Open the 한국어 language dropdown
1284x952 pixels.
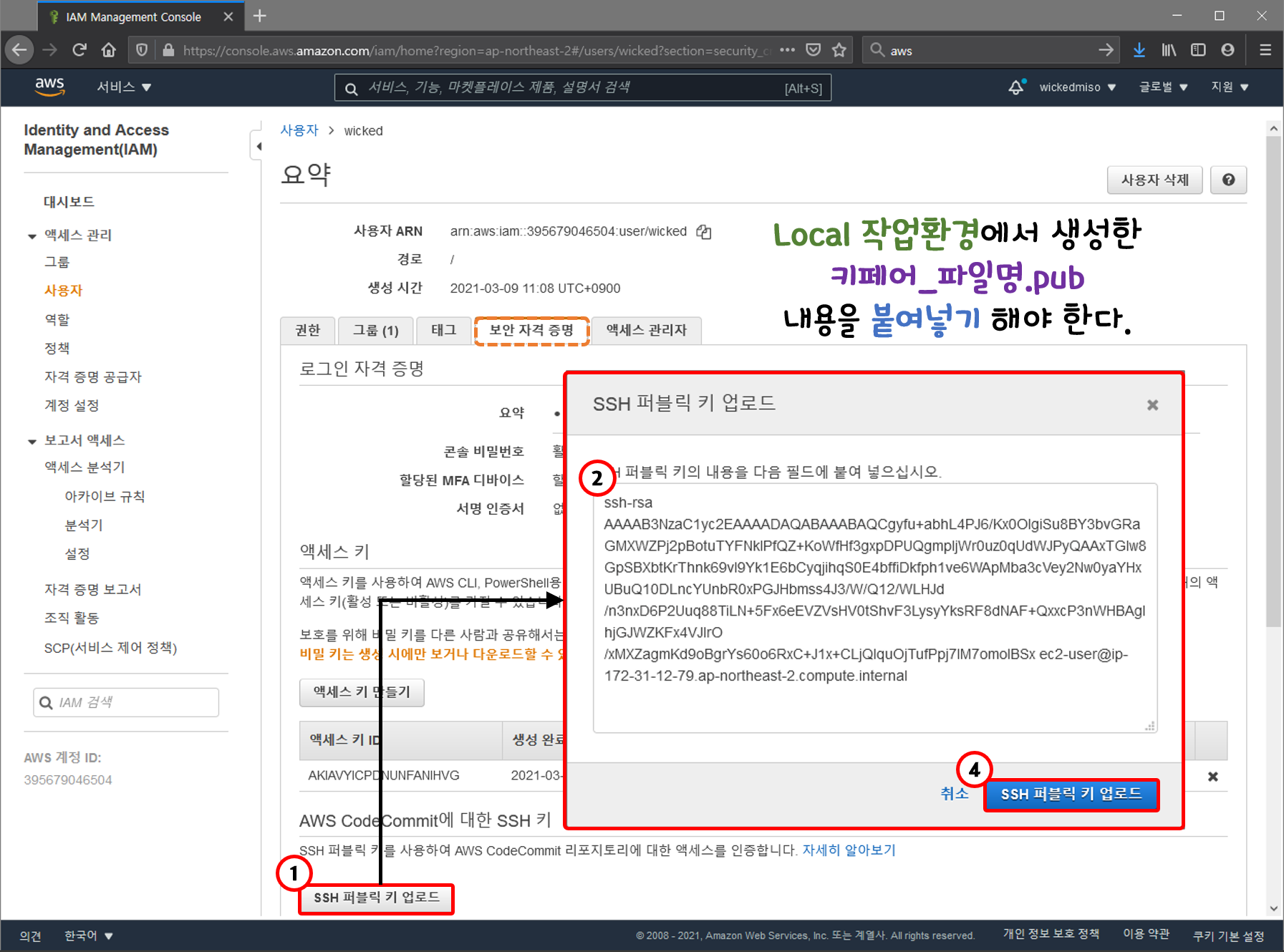pyautogui.click(x=89, y=936)
